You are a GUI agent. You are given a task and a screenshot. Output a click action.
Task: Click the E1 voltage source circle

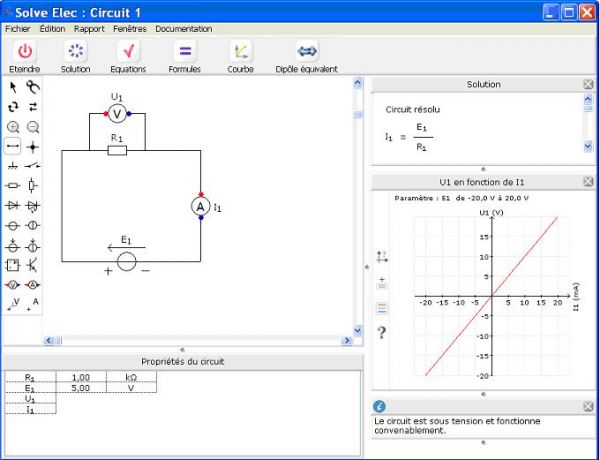pos(126,262)
